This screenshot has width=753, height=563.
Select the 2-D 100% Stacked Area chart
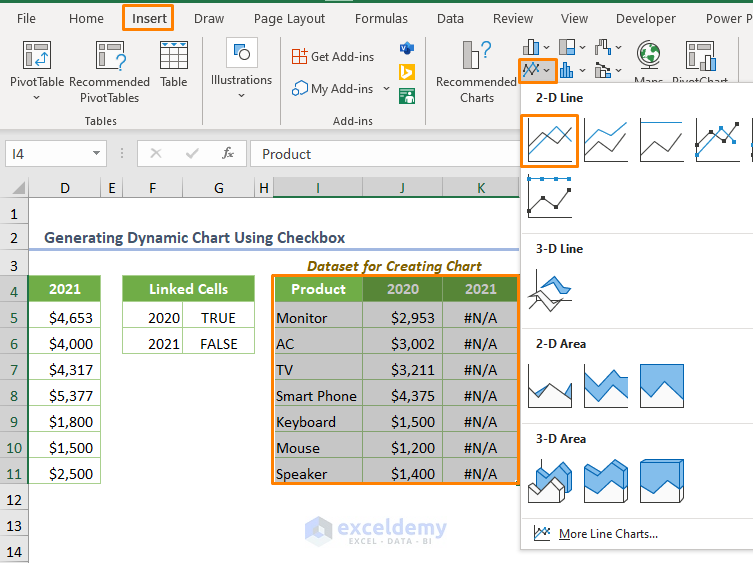point(661,386)
